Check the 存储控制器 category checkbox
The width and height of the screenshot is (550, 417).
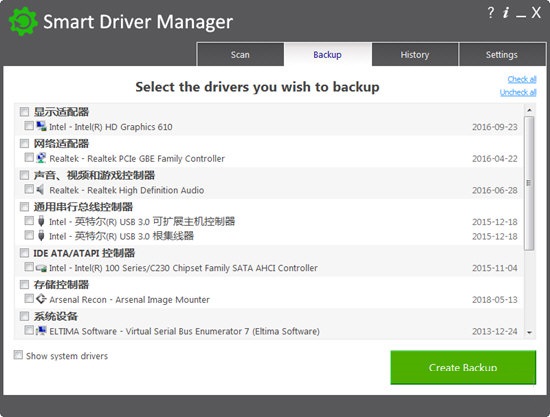pos(24,284)
